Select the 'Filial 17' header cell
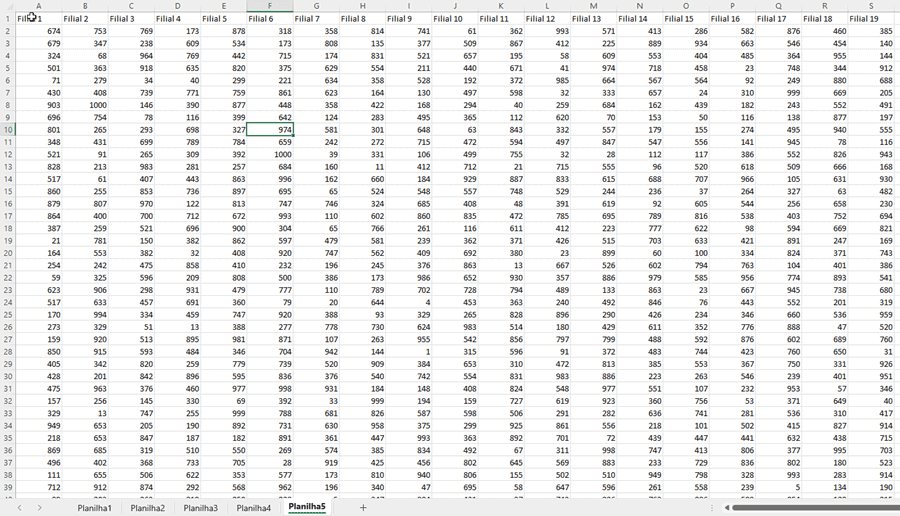The width and height of the screenshot is (900, 516). pos(778,18)
